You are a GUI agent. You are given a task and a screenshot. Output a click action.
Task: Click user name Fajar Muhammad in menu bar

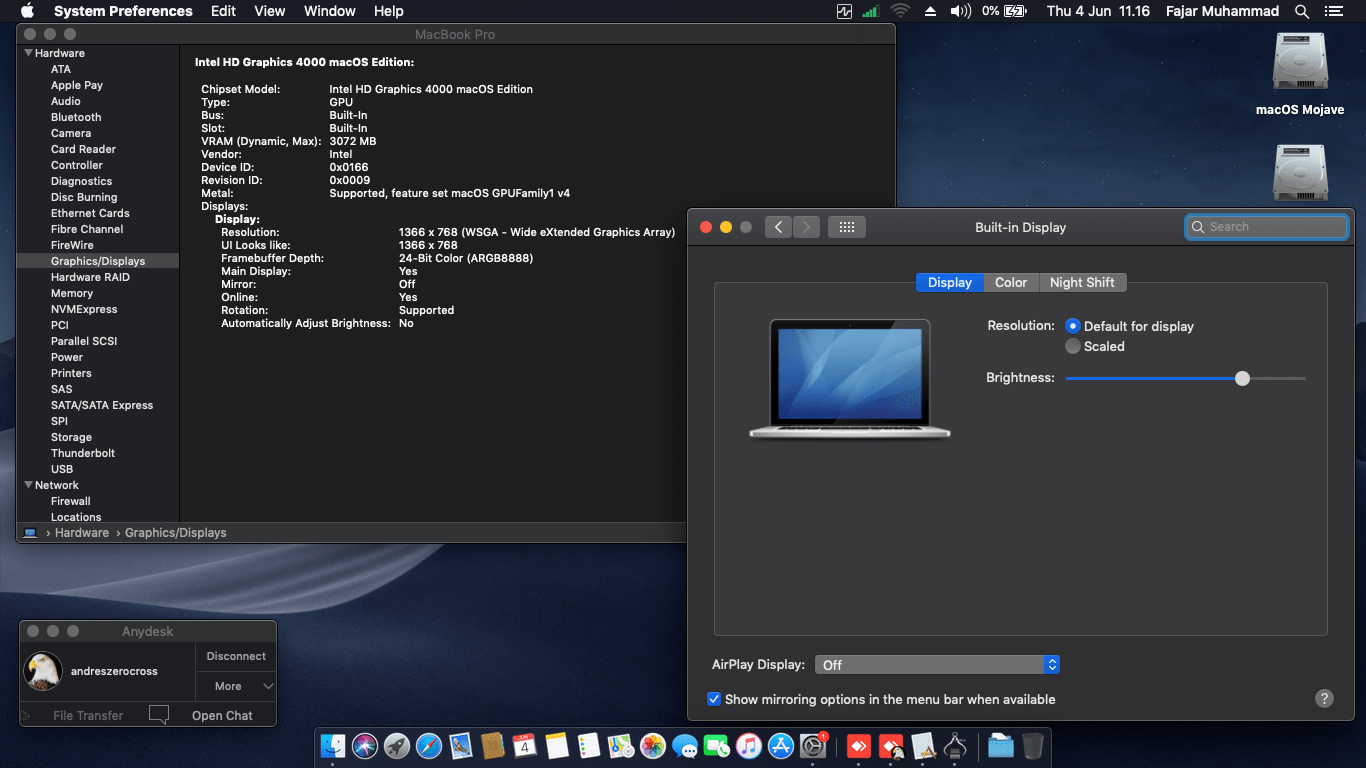[1222, 11]
